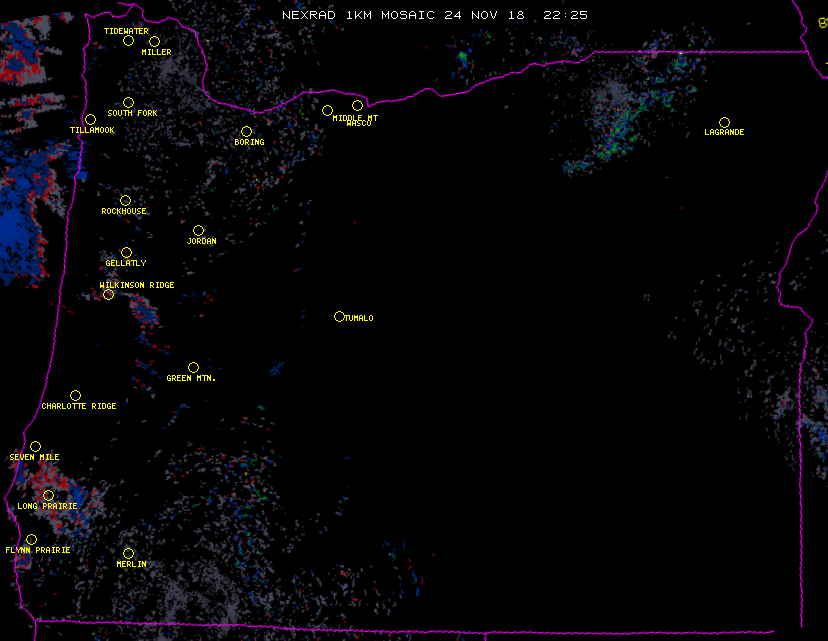The image size is (828, 641).
Task: Click the Tidewater station circle marker
Action: point(128,41)
